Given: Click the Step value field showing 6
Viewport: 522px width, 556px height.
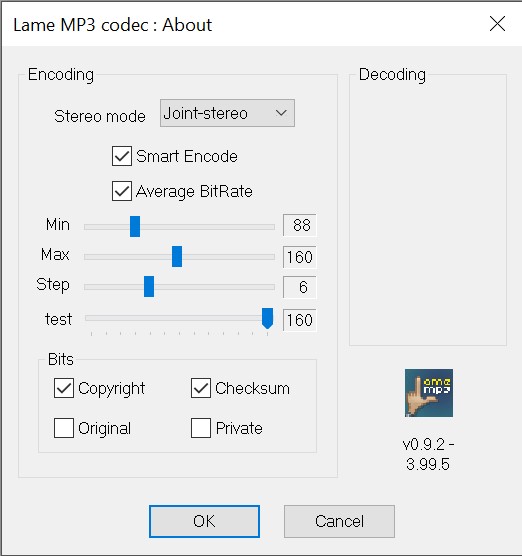Looking at the screenshot, I should click(x=300, y=287).
